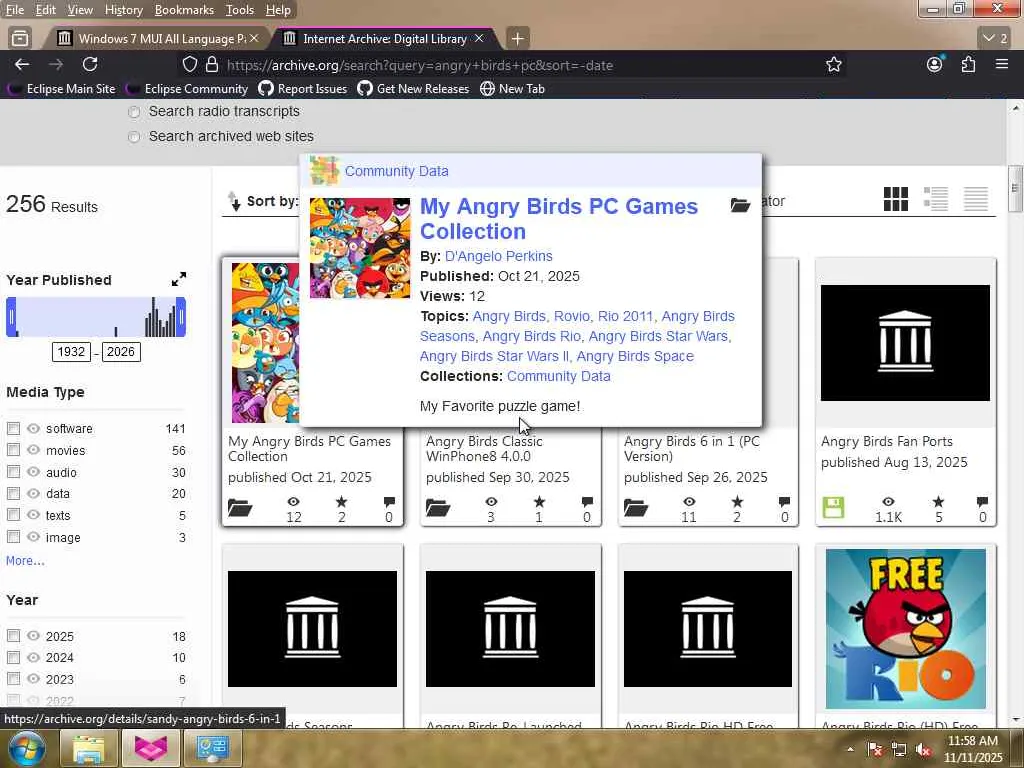1024x768 pixels.
Task: Reload the current page
Action: (x=90, y=64)
